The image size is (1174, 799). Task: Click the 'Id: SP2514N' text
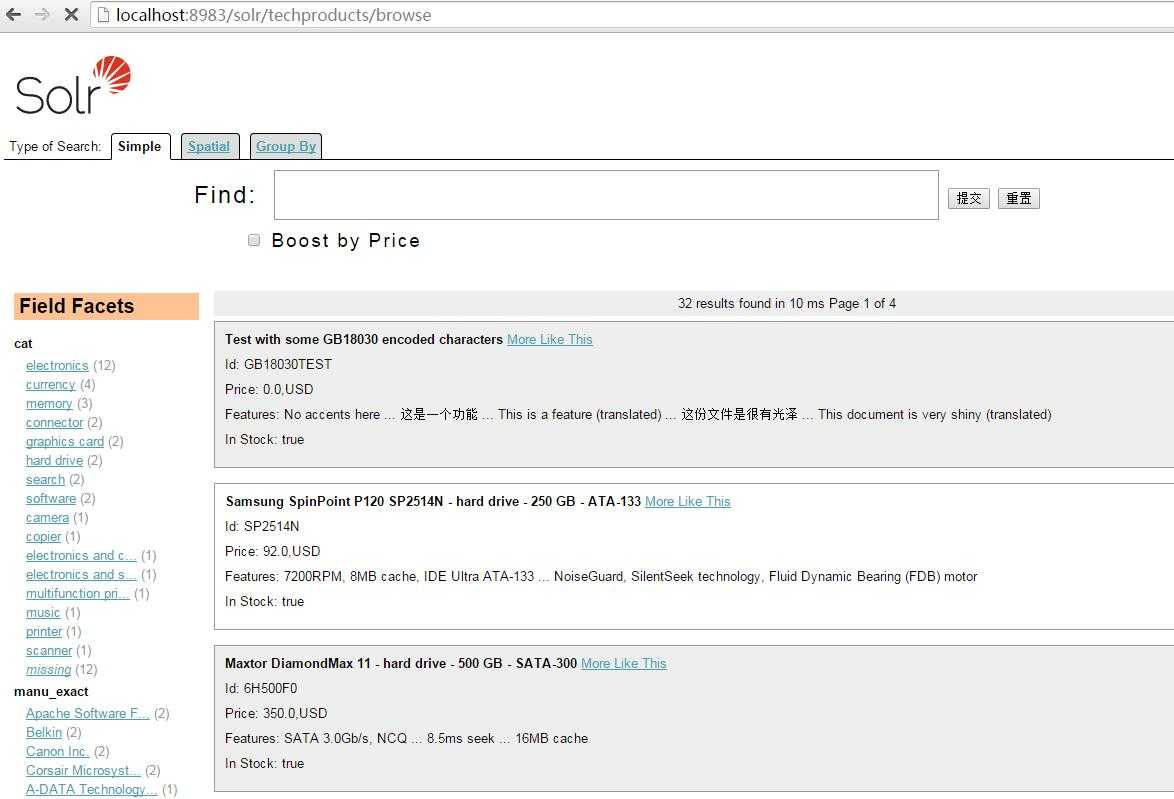pos(262,526)
